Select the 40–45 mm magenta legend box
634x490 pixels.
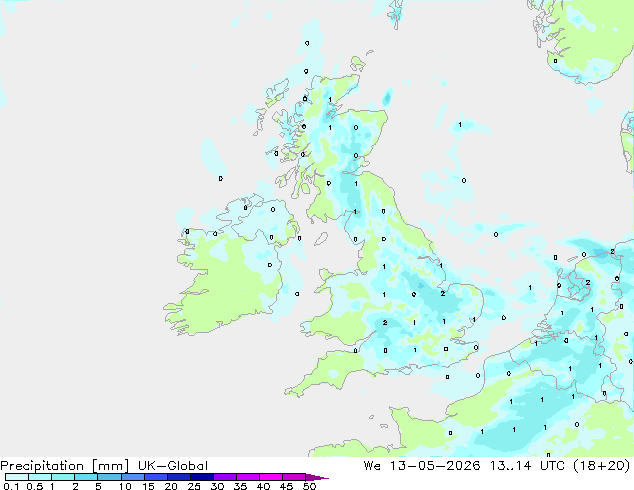click(x=271, y=477)
